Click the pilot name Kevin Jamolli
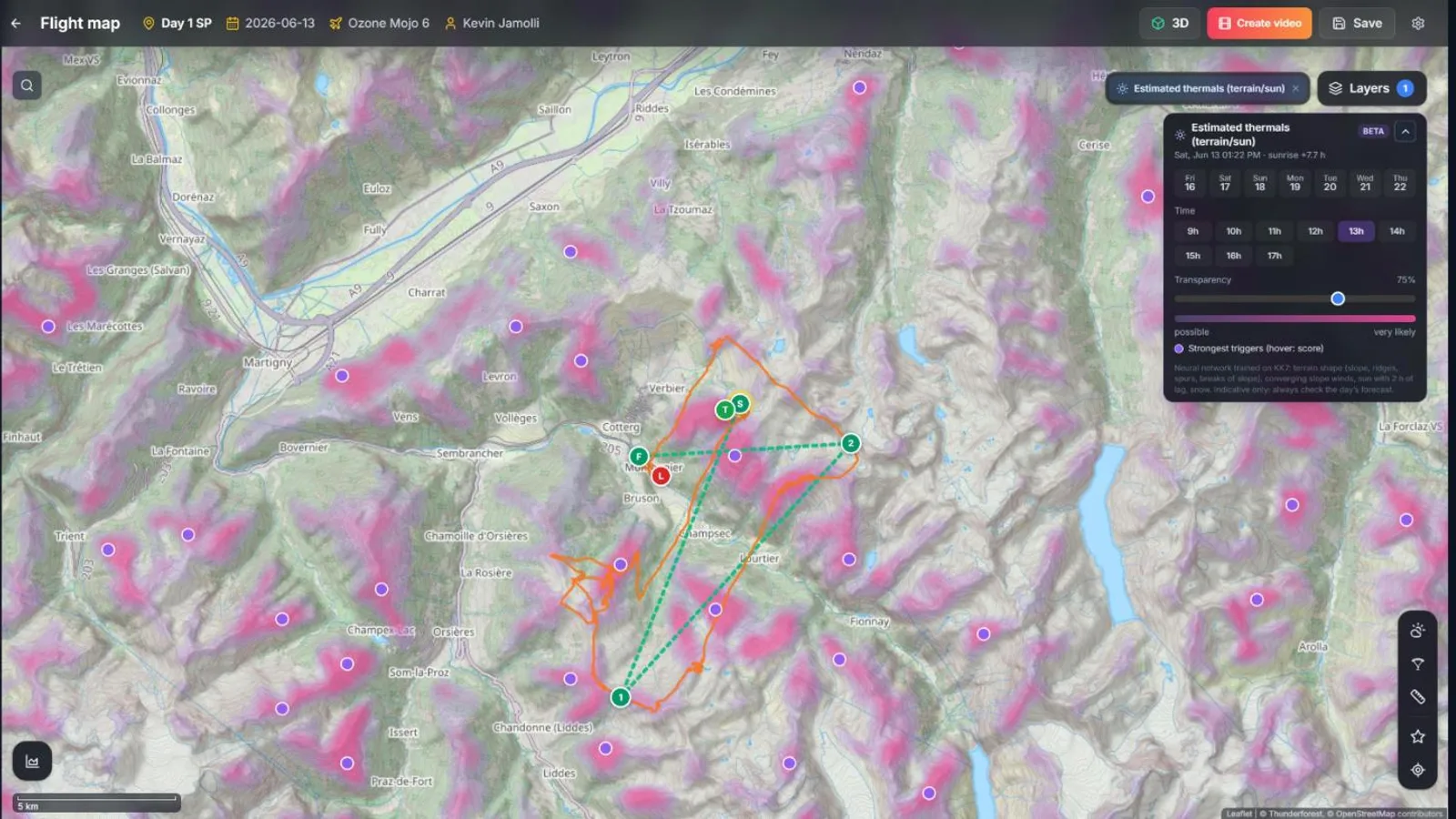 pos(500,24)
